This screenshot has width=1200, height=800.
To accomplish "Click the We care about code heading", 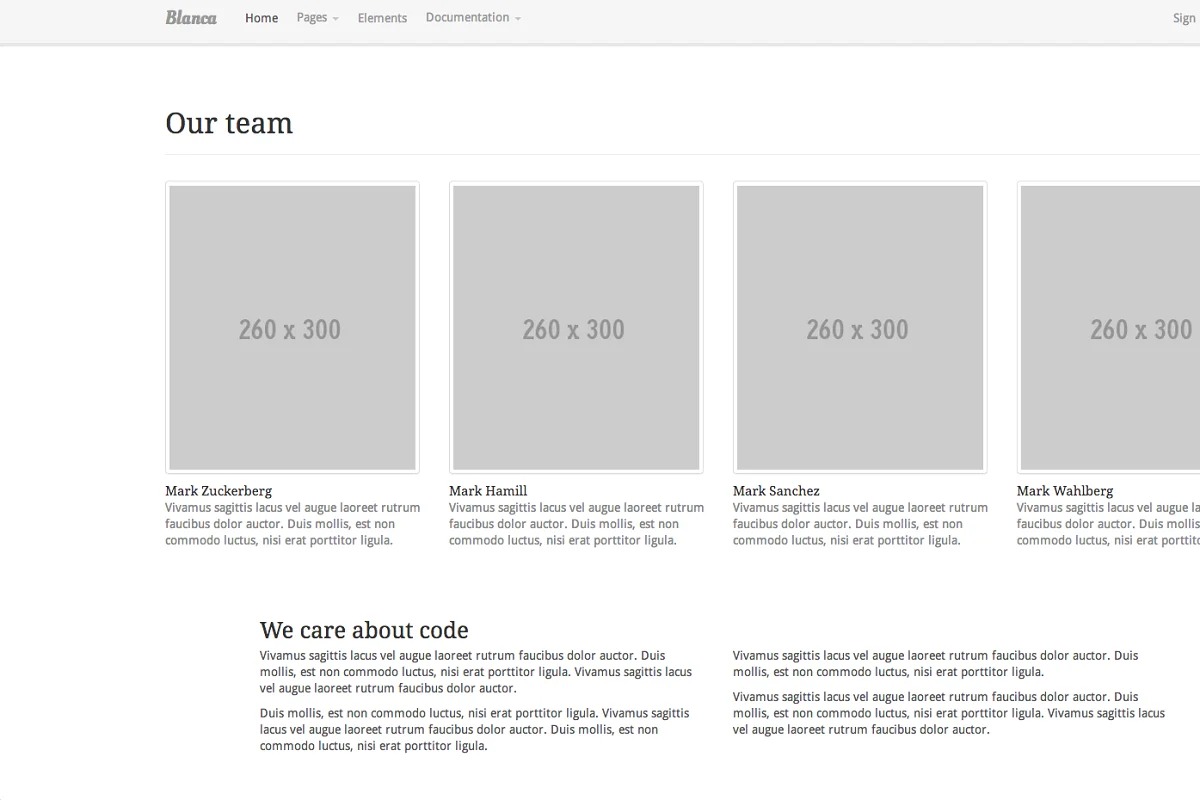I will point(364,630).
